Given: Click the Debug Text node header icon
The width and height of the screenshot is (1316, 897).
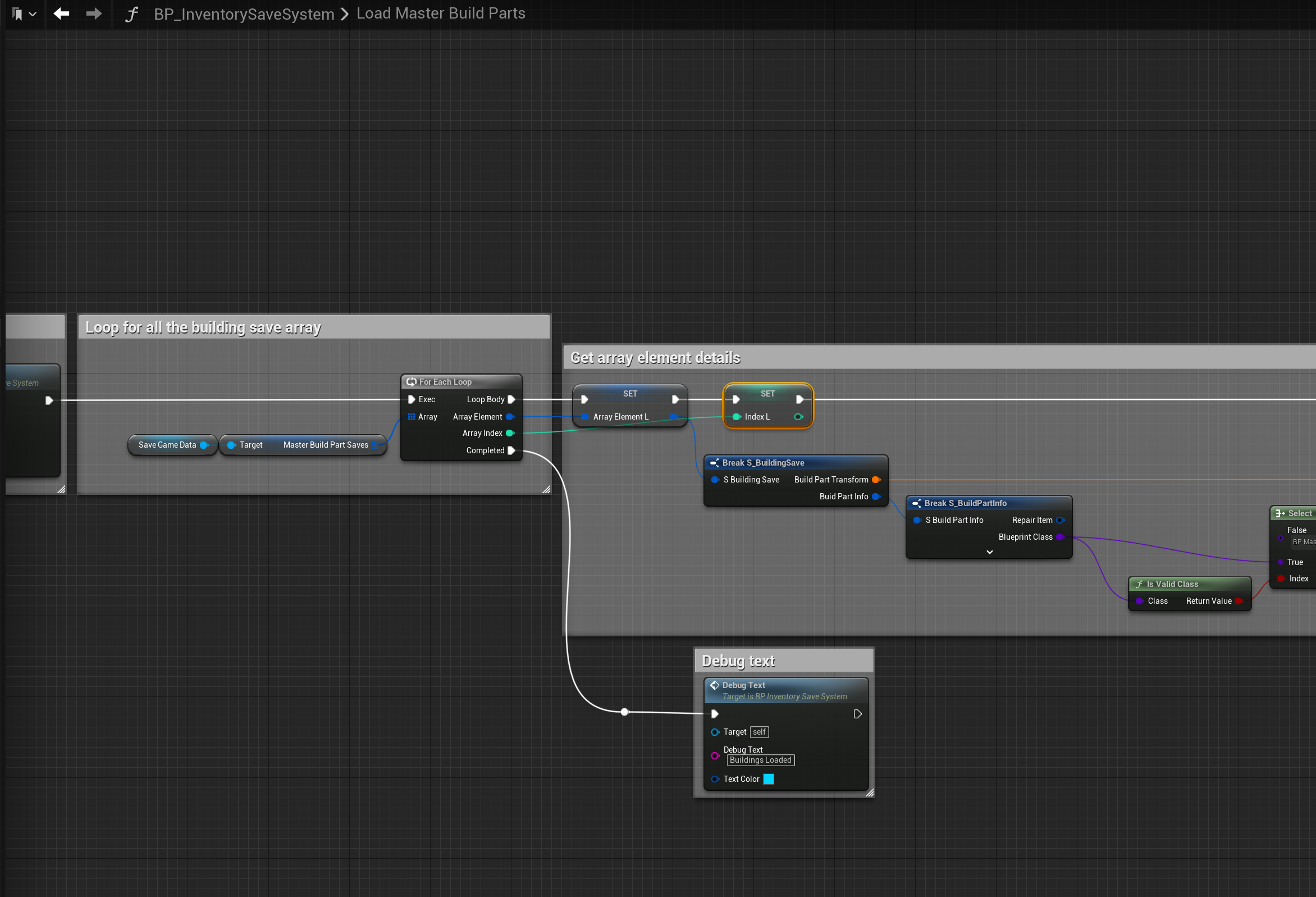Looking at the screenshot, I should [715, 685].
